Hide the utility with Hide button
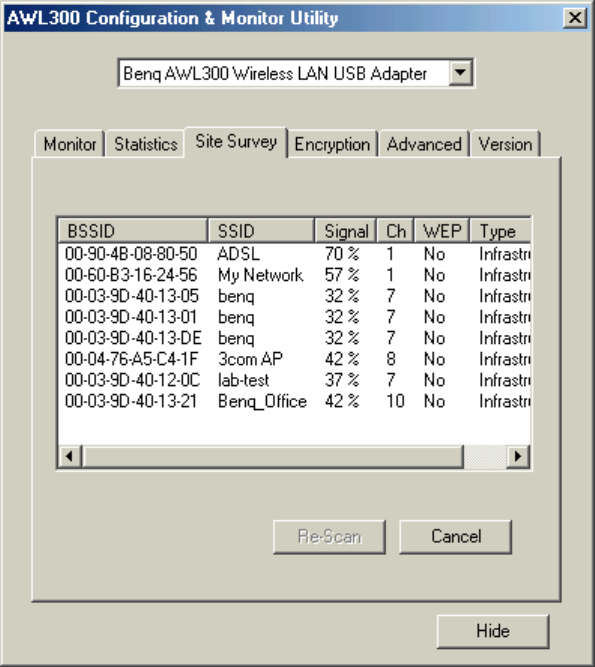 coord(493,631)
